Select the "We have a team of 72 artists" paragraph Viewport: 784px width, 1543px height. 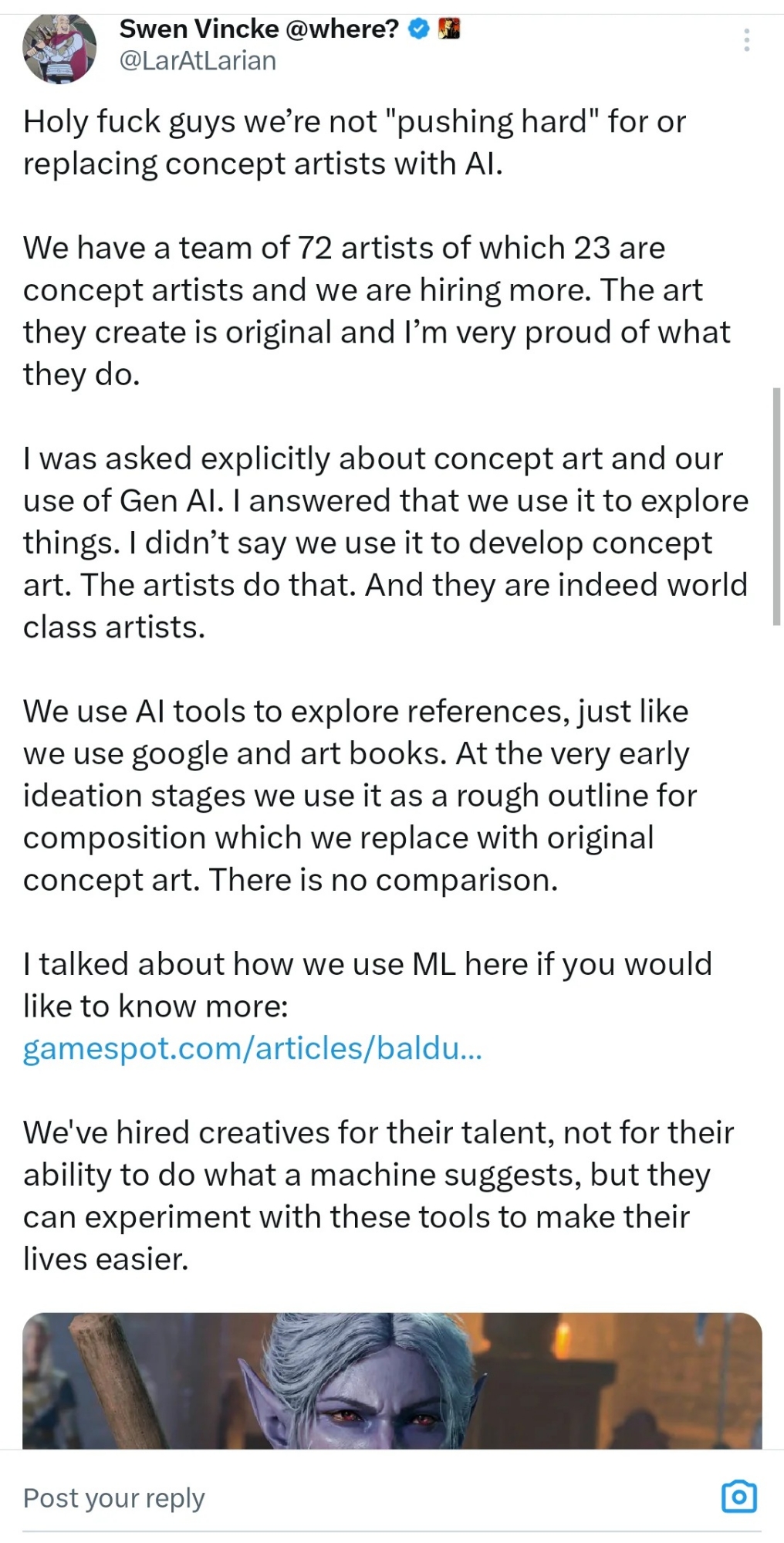point(370,310)
